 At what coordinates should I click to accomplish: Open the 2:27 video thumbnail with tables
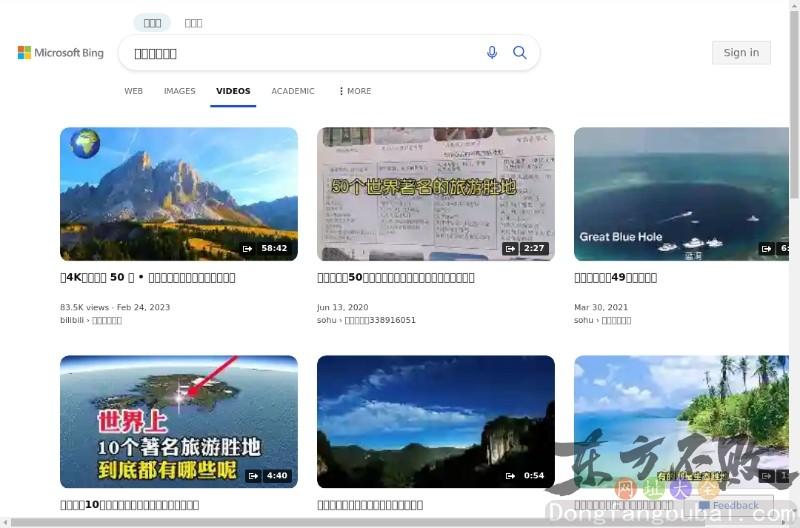pos(436,194)
